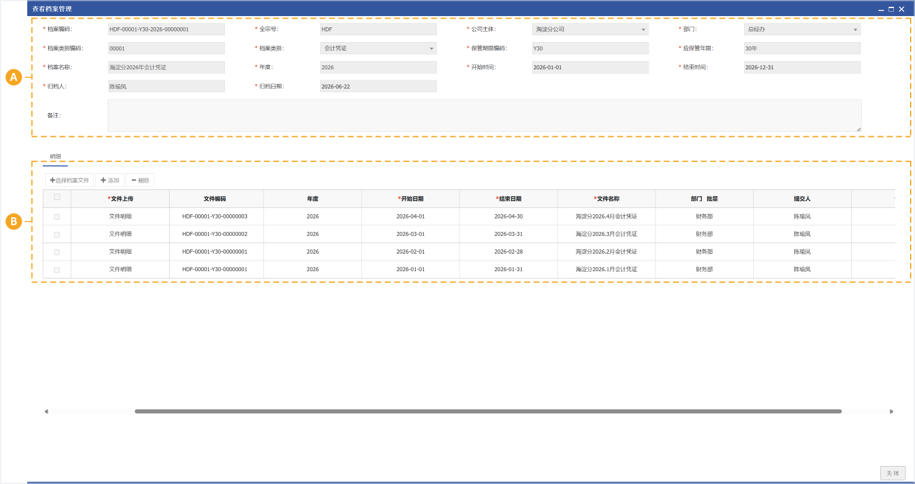Click the 档案编码 field HDF-00001-Y30-2026-00000001
Screen dimensions: 915x484
(166, 29)
